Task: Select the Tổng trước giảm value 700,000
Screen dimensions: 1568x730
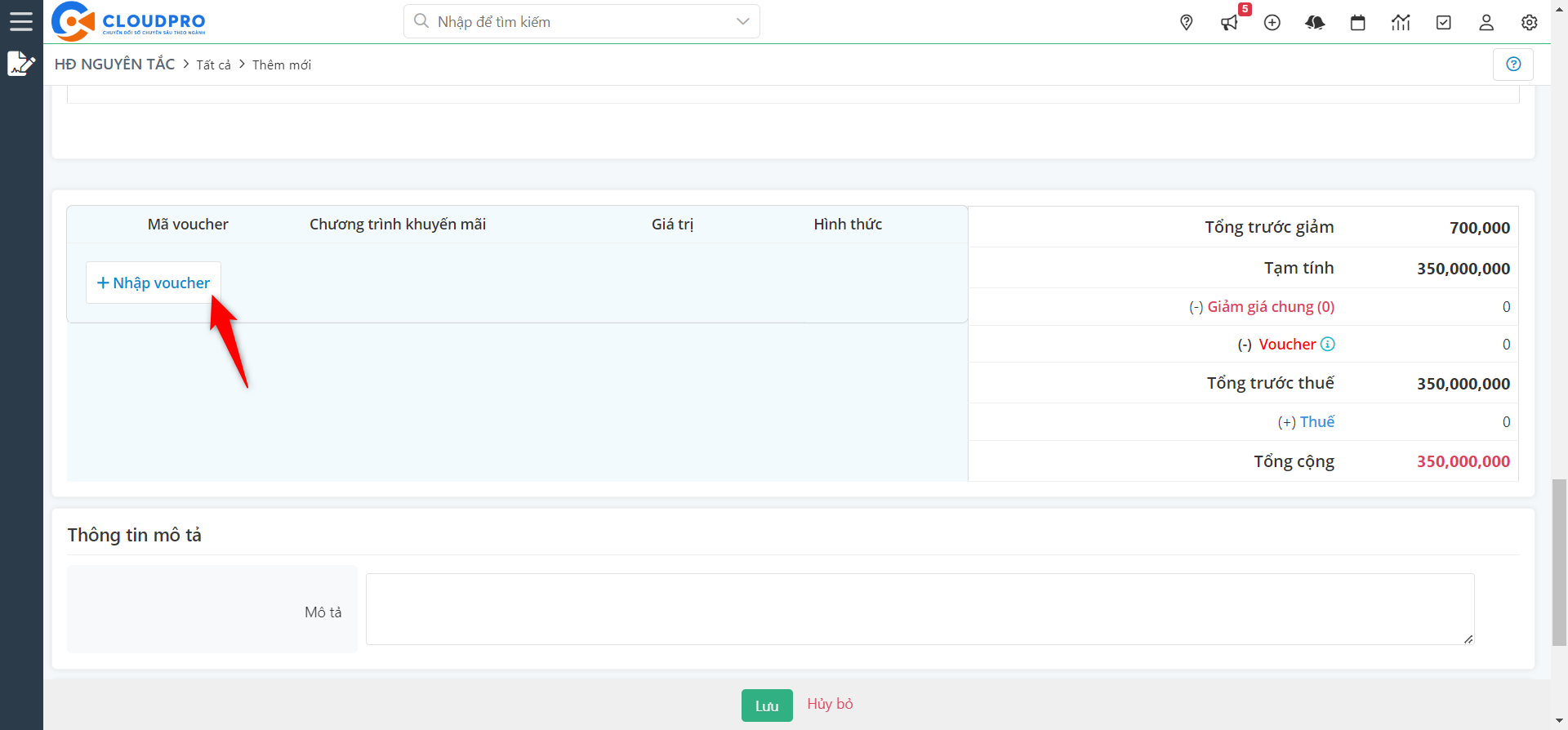Action: 1480,228
